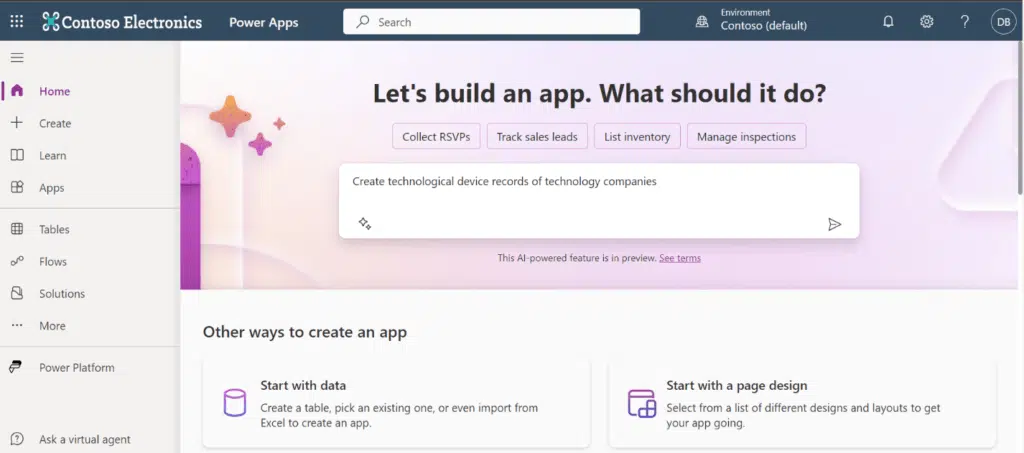Open the Environment Contoso (default) picker
This screenshot has width=1024, height=453.
pos(752,21)
